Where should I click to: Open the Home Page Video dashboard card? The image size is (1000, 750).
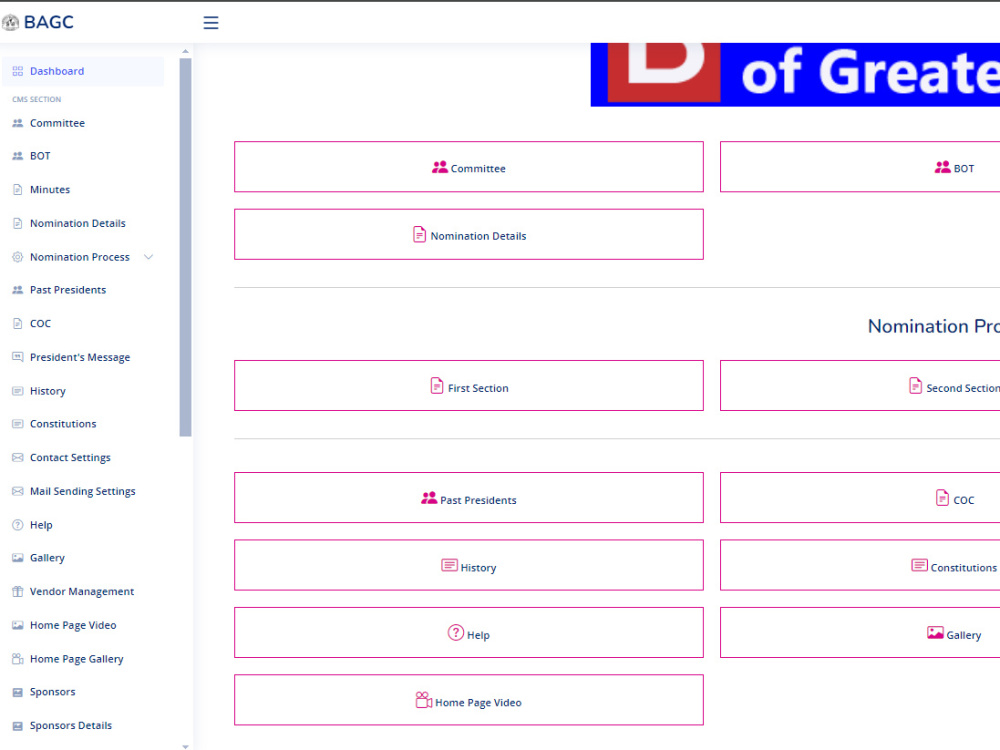pos(469,700)
